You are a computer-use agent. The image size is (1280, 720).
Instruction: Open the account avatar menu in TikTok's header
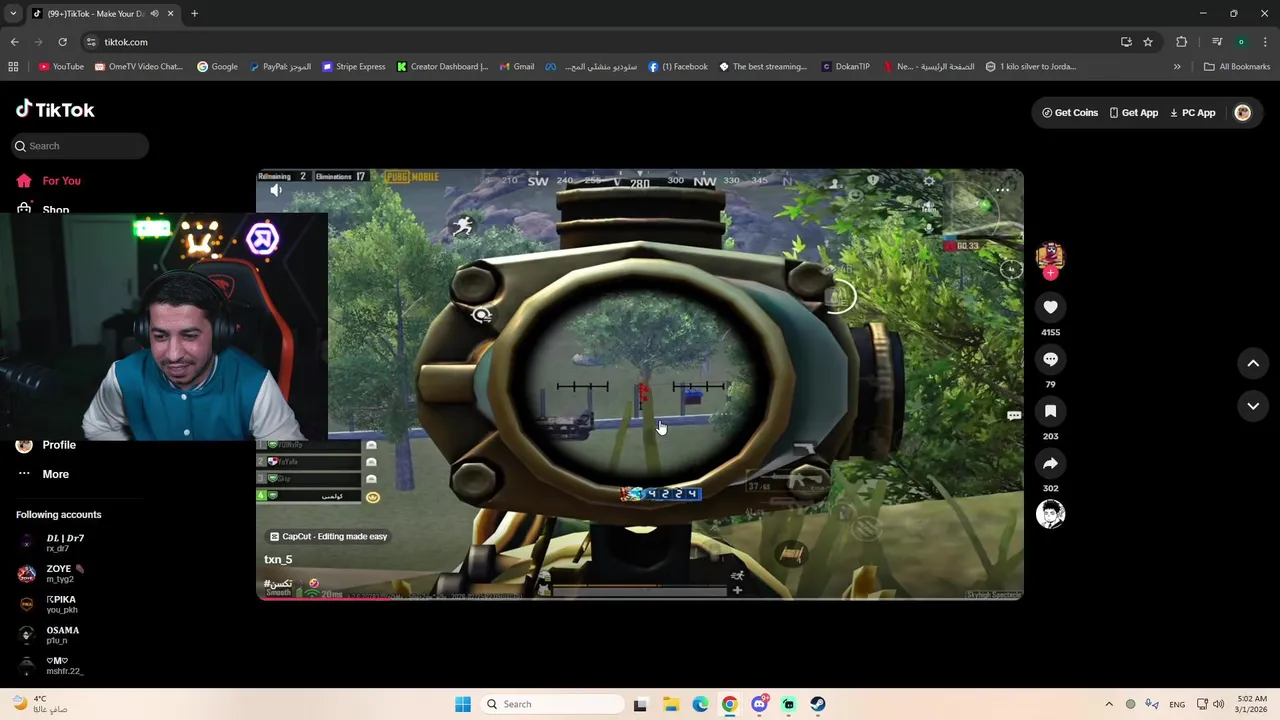click(1243, 113)
